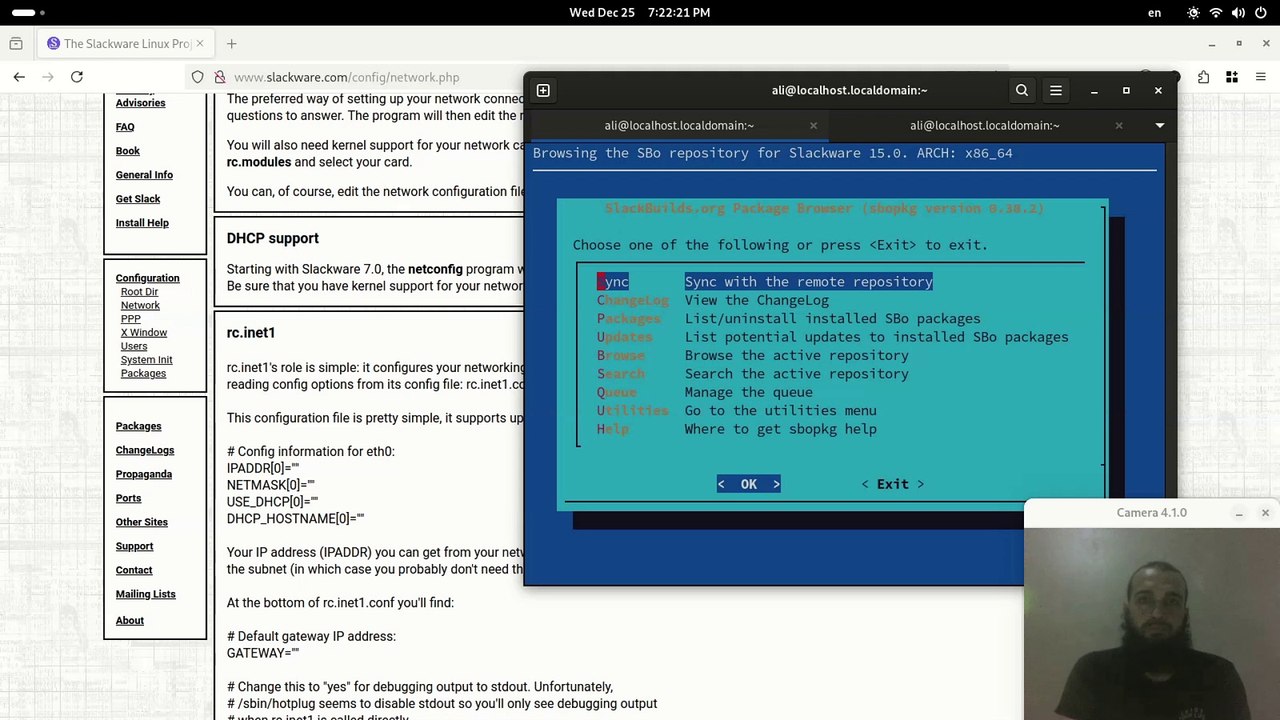The width and height of the screenshot is (1280, 720).
Task: Click the Exit button in sbopkg
Action: (893, 484)
